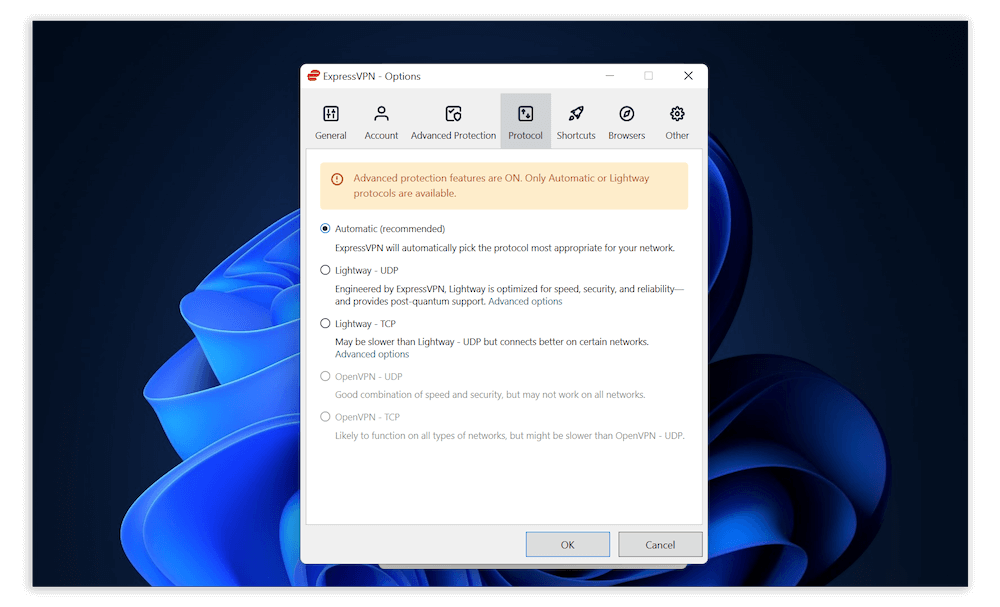Screen dimensions: 1000x607
Task: Click the Advanced Protection shield icon
Action: tap(453, 113)
